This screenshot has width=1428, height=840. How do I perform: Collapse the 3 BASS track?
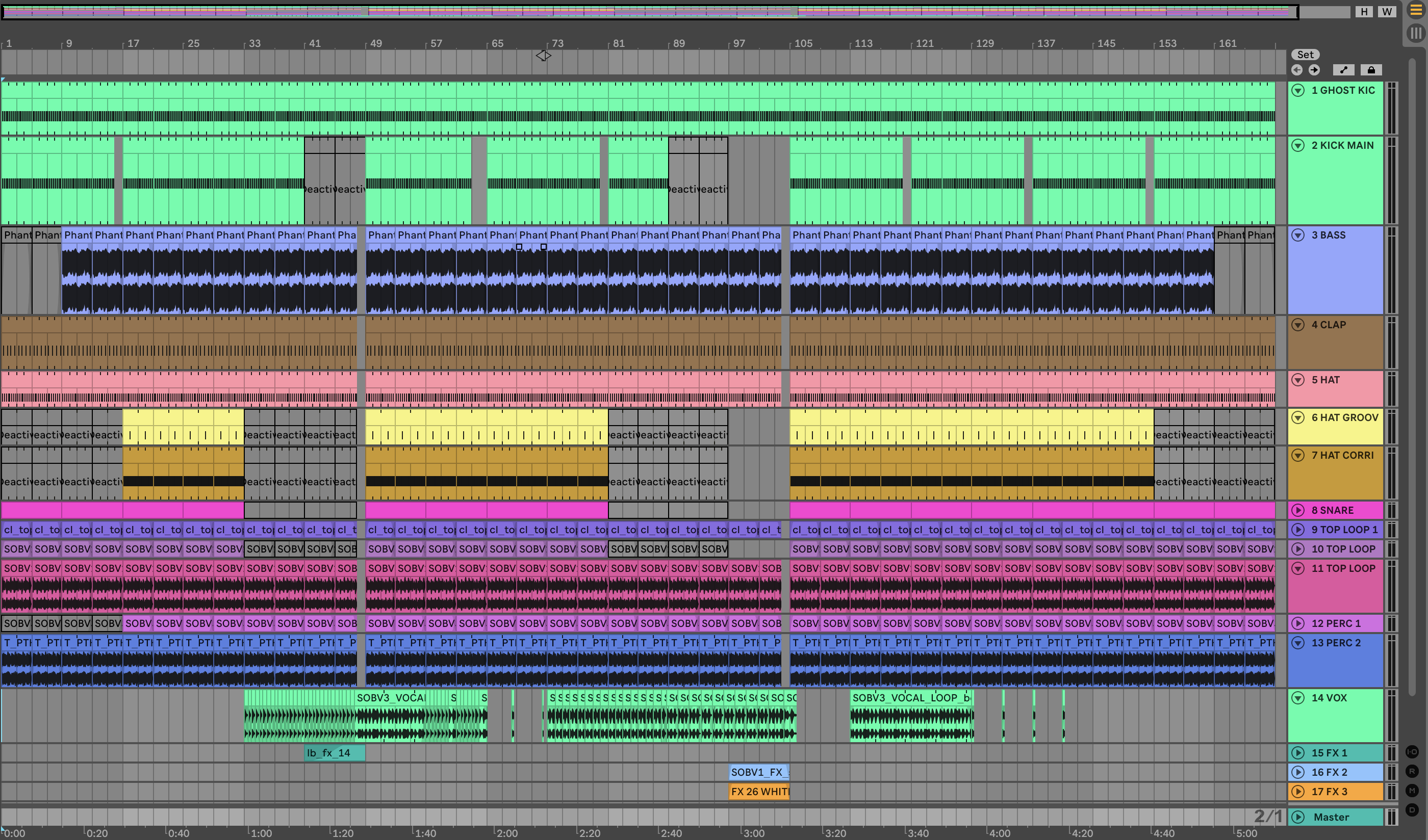pos(1297,235)
